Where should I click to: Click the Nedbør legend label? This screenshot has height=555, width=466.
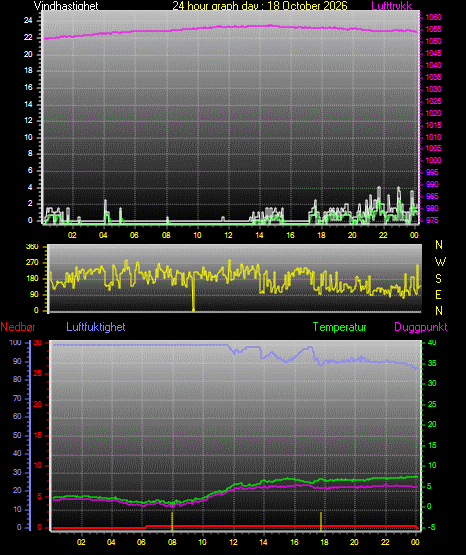(18, 327)
